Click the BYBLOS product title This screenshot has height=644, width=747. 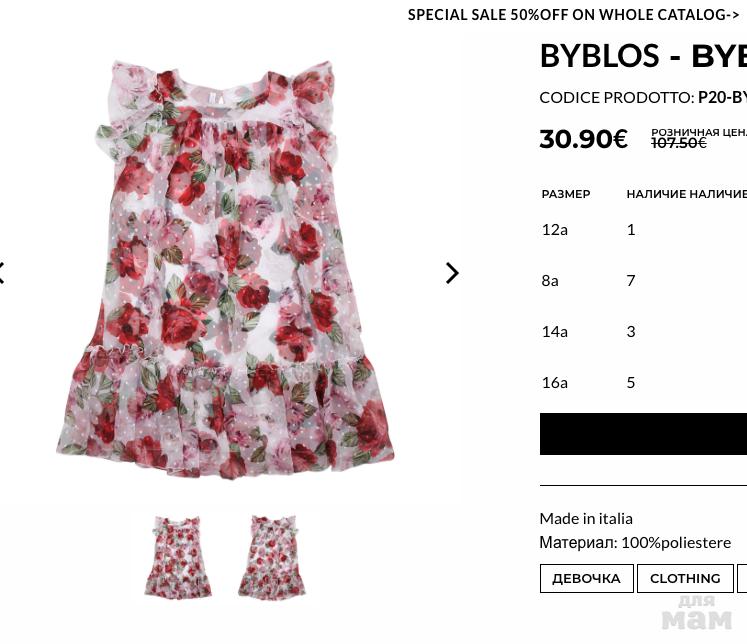click(642, 56)
